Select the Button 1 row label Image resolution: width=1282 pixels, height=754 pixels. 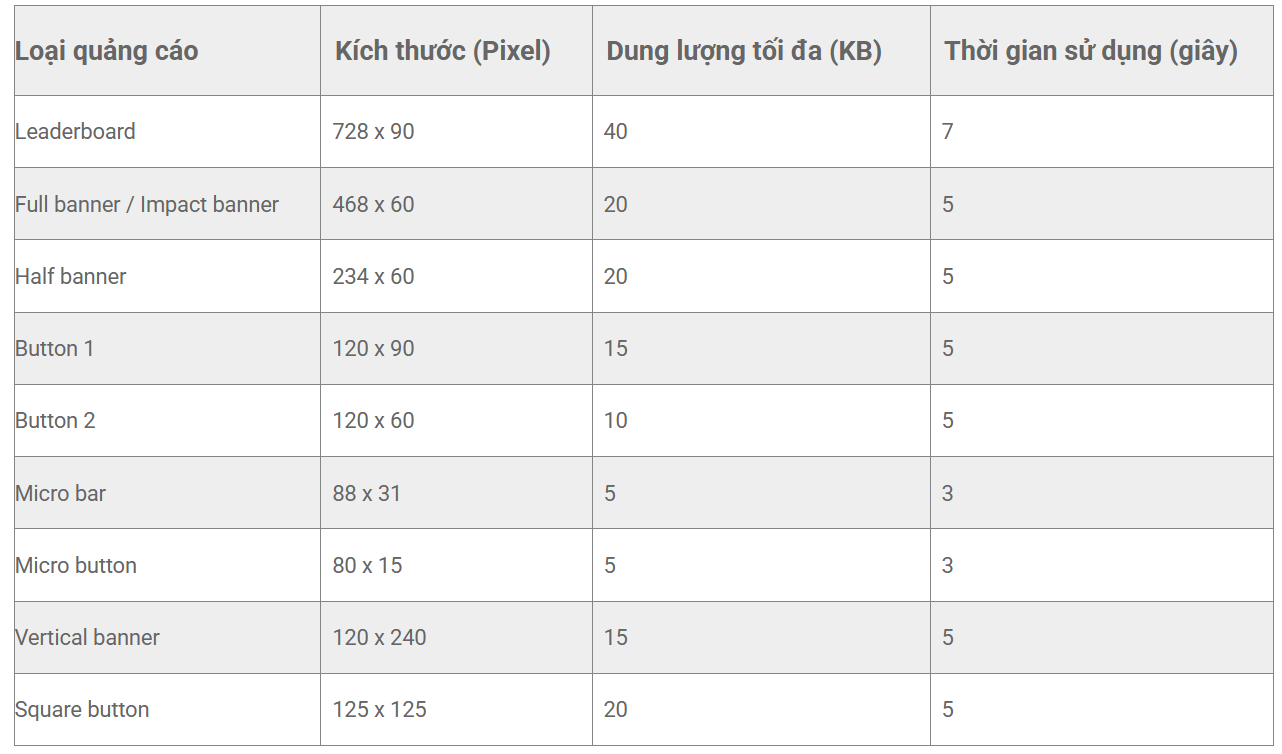(55, 348)
